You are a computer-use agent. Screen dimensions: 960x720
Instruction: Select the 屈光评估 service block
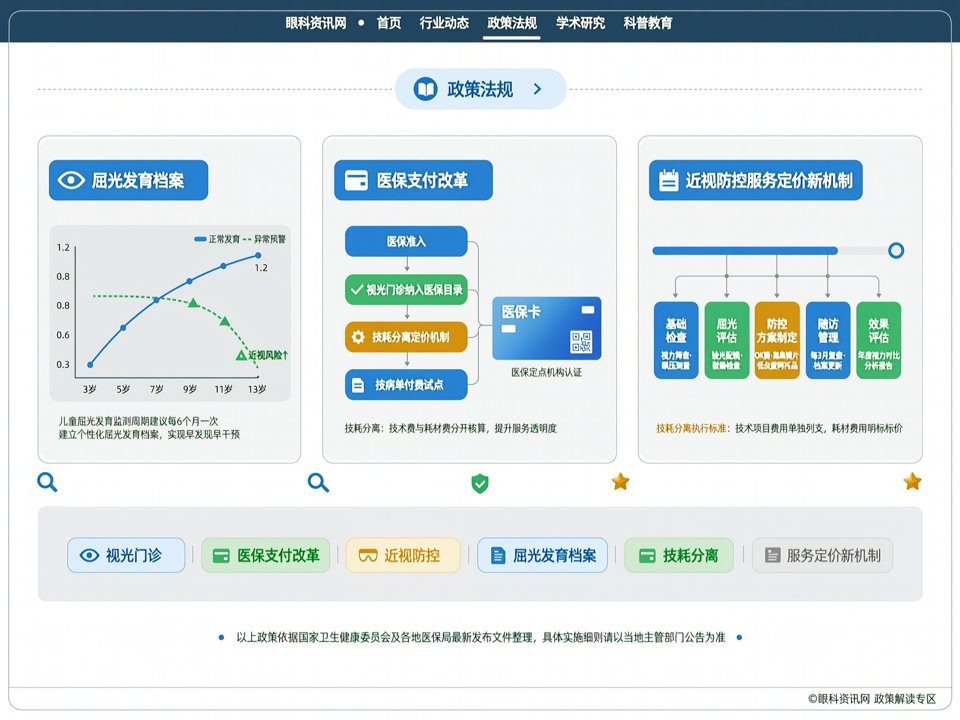pos(727,340)
